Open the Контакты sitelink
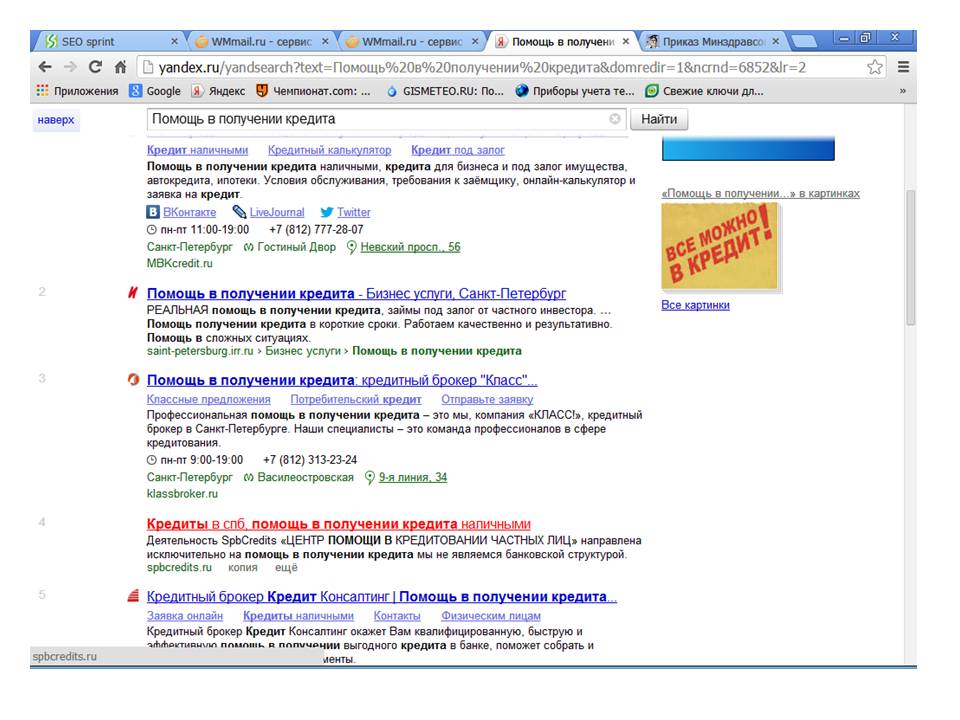The image size is (960, 720). (x=397, y=616)
